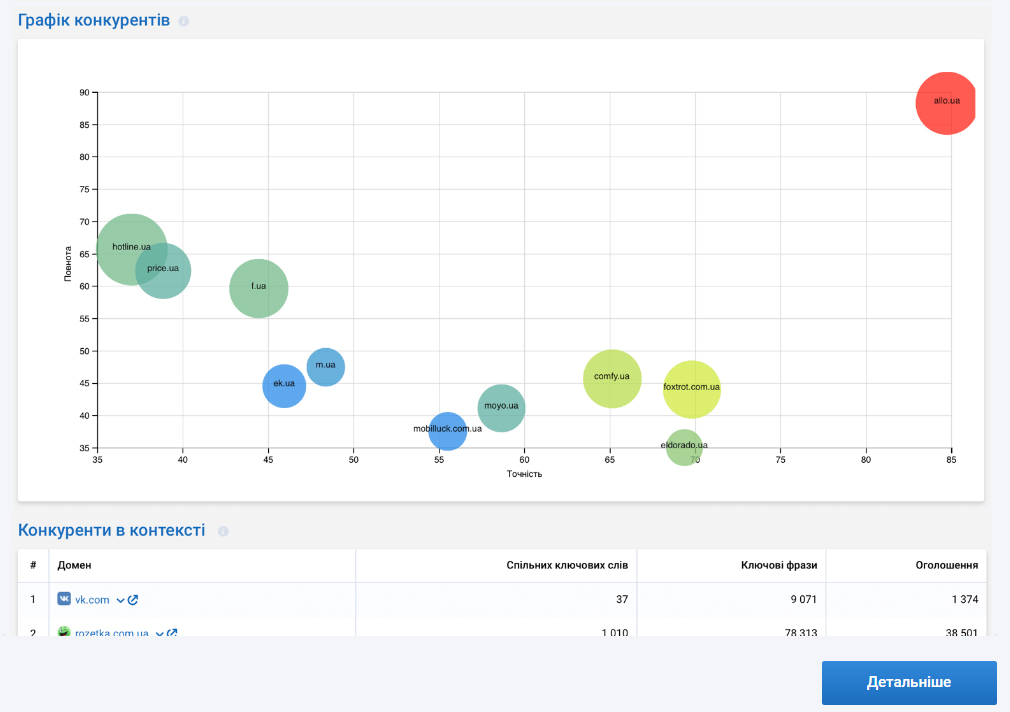Click the comfy.ua bubble
Viewport: 1010px width, 712px height.
(x=611, y=379)
